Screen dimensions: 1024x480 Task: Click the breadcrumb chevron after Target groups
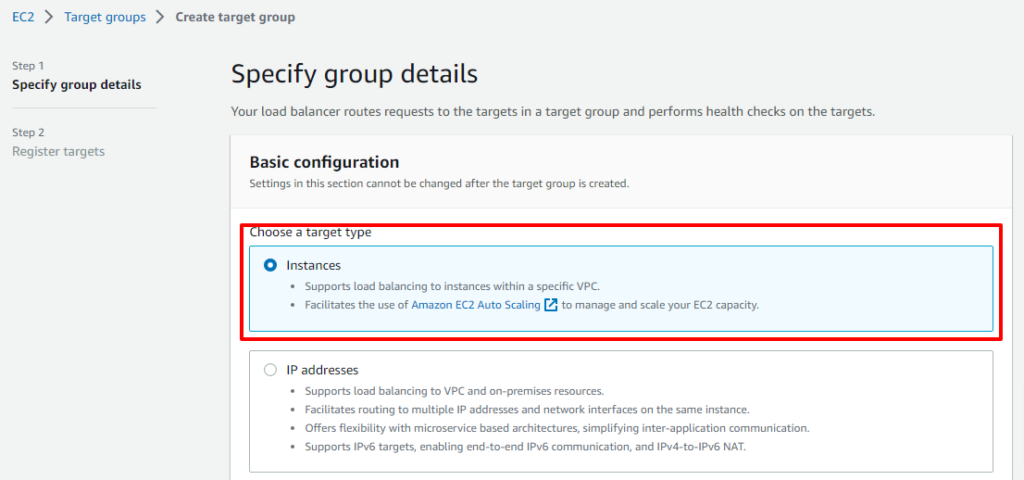(161, 17)
